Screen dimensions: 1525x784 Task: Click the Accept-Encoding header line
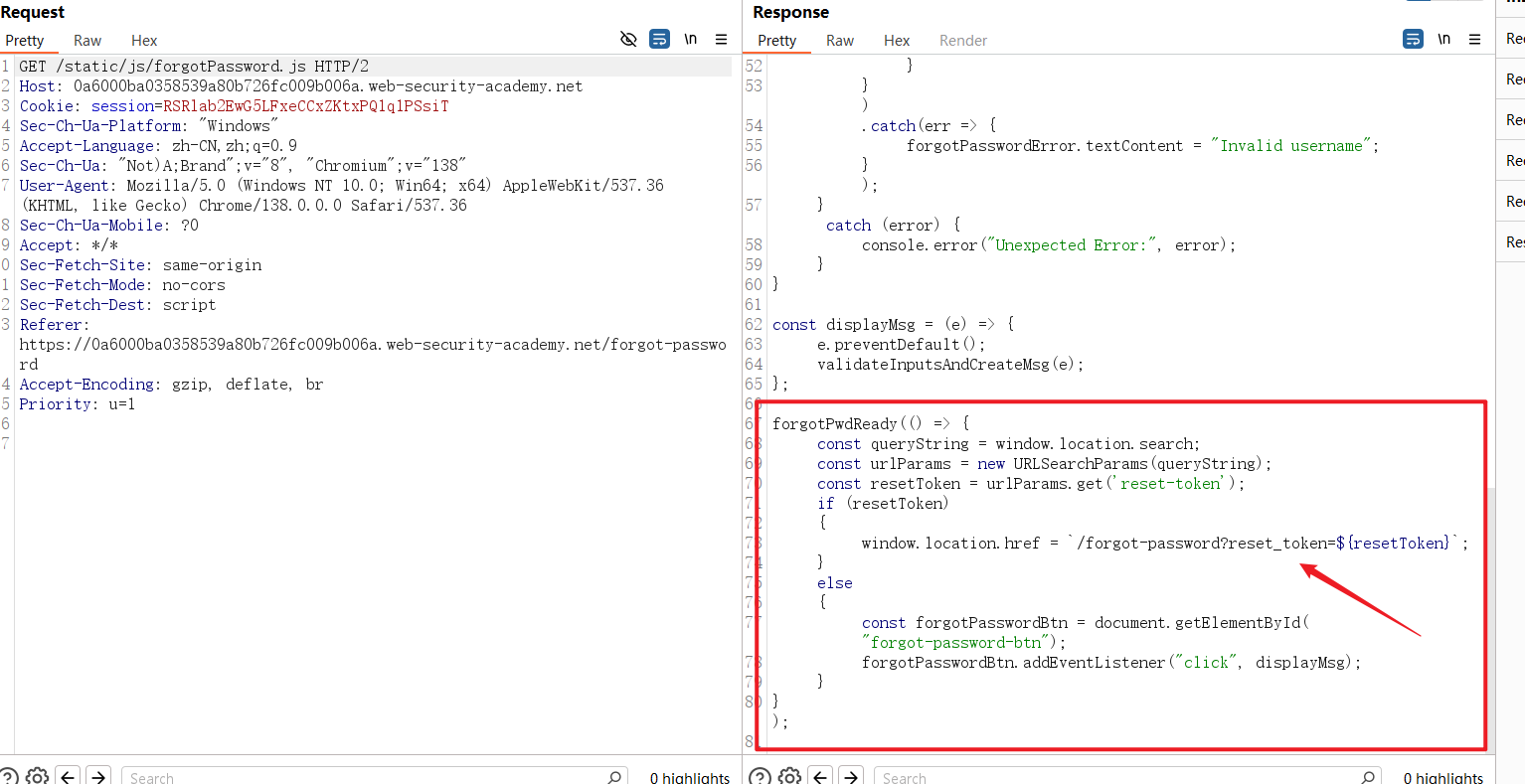click(171, 385)
